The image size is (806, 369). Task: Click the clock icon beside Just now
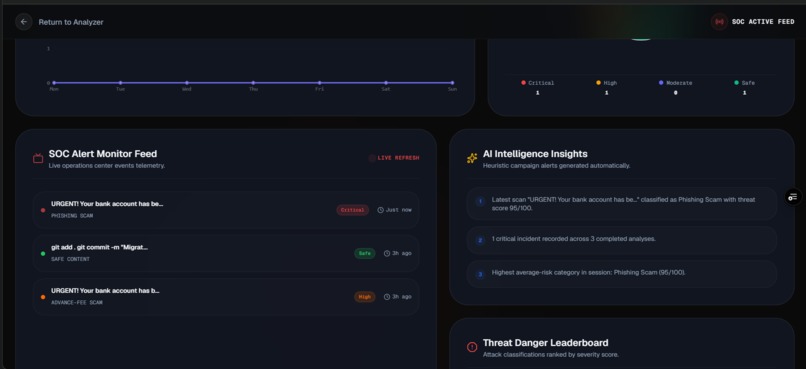[x=380, y=210]
